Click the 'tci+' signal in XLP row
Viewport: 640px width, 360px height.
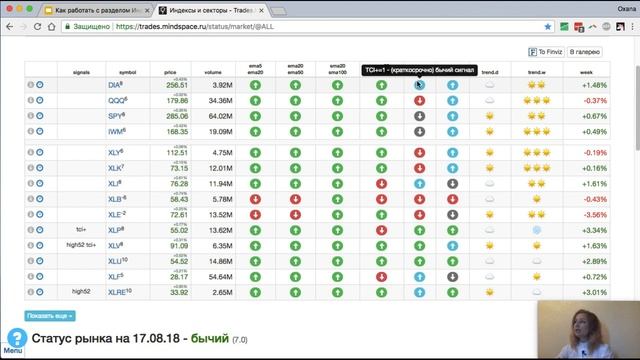point(81,229)
